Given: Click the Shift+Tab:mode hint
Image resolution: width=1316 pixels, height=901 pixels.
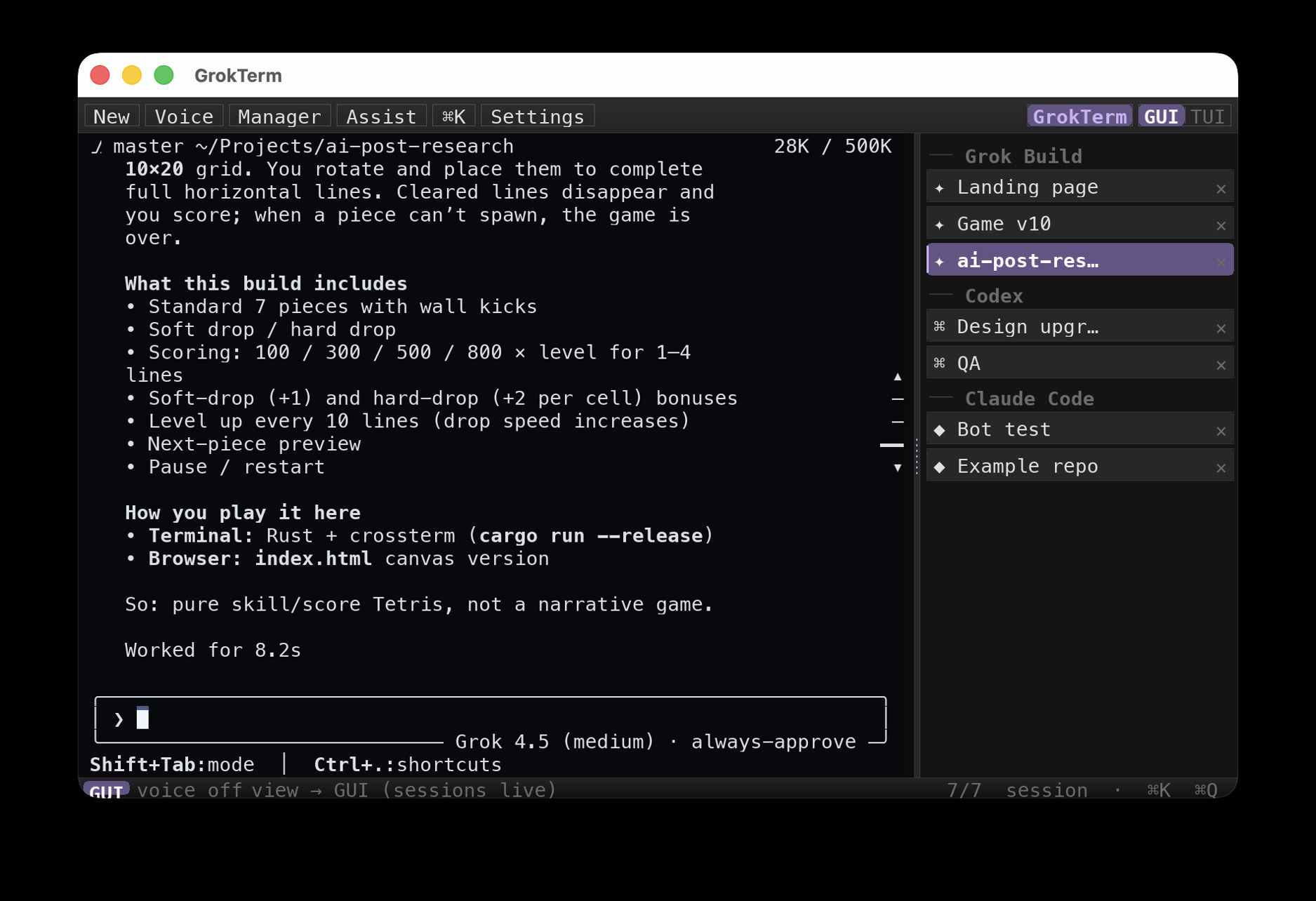Looking at the screenshot, I should pyautogui.click(x=172, y=764).
